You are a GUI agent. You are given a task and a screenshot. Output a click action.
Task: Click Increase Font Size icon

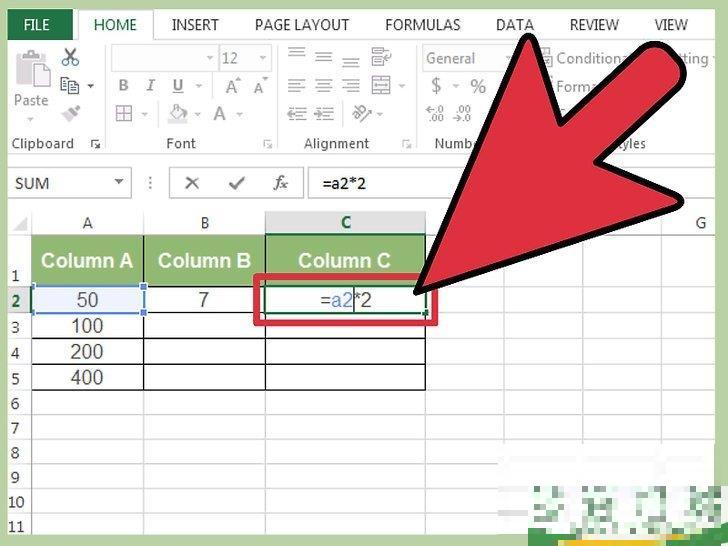click(232, 86)
